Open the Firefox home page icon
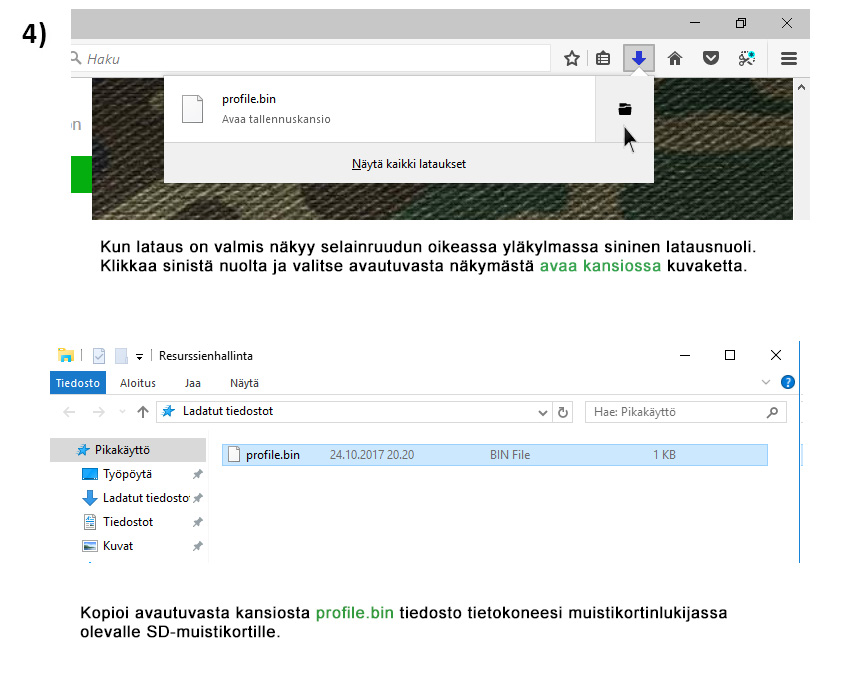The height and width of the screenshot is (700, 850). tap(675, 59)
